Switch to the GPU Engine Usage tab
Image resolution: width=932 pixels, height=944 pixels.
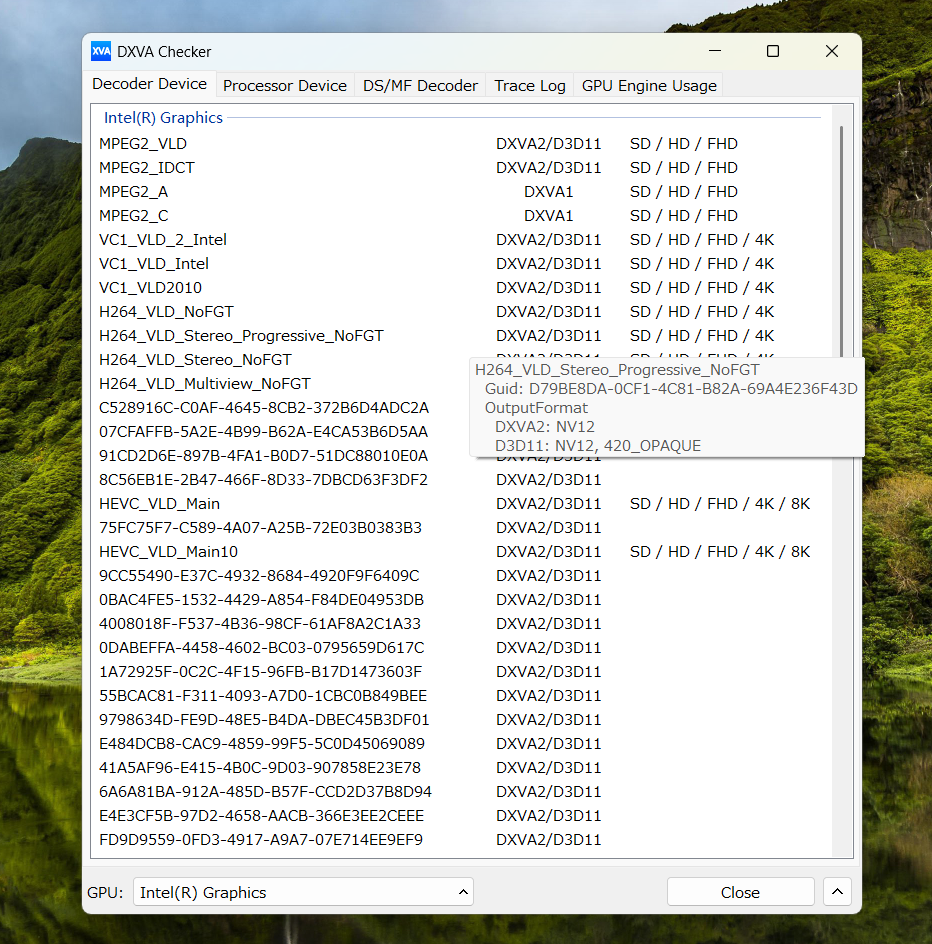(649, 85)
